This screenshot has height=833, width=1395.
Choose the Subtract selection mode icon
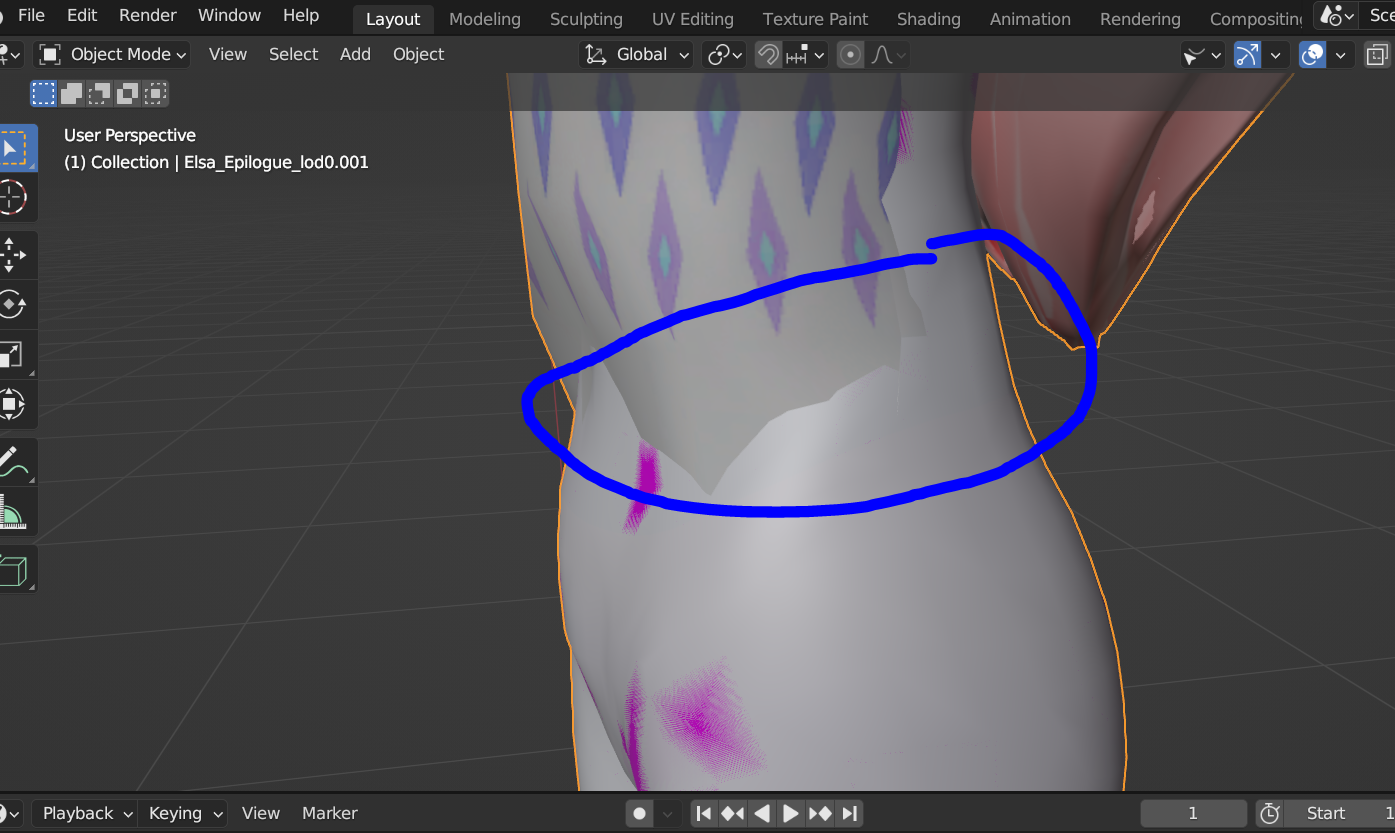tap(99, 94)
